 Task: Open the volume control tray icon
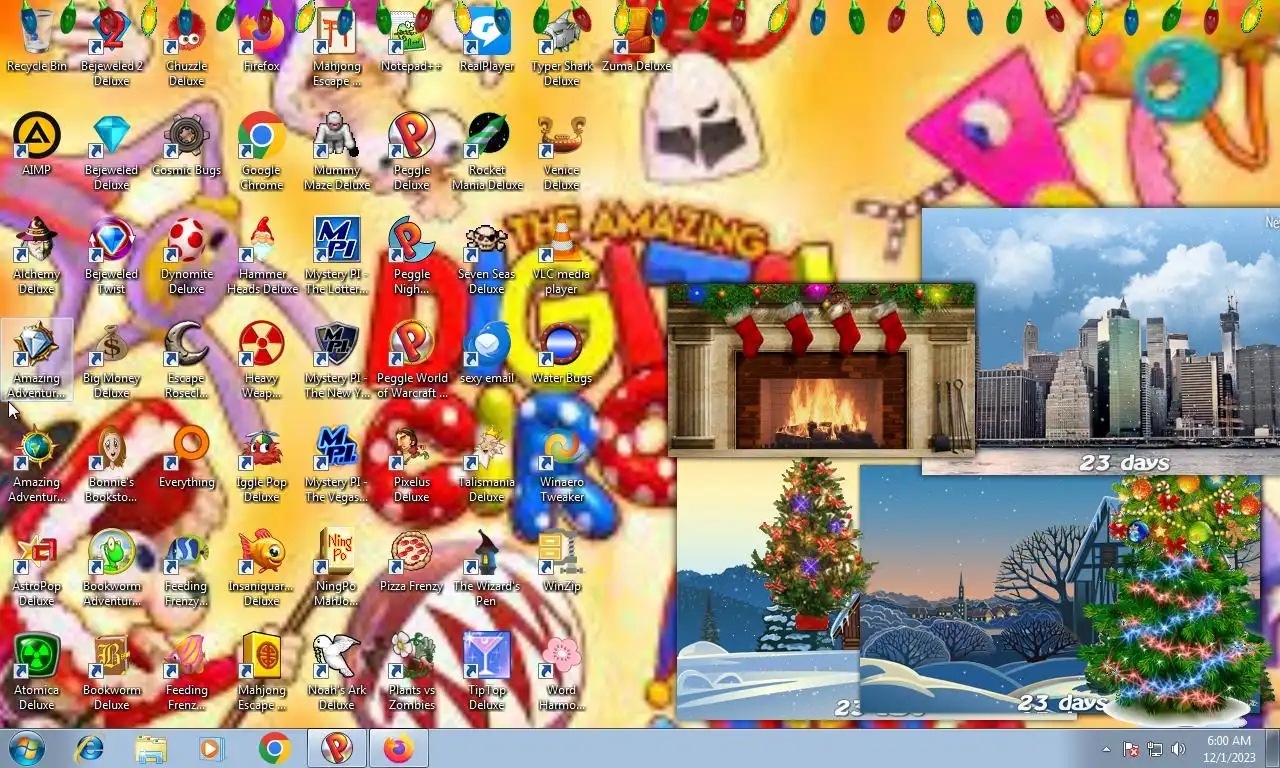pyautogui.click(x=1178, y=749)
